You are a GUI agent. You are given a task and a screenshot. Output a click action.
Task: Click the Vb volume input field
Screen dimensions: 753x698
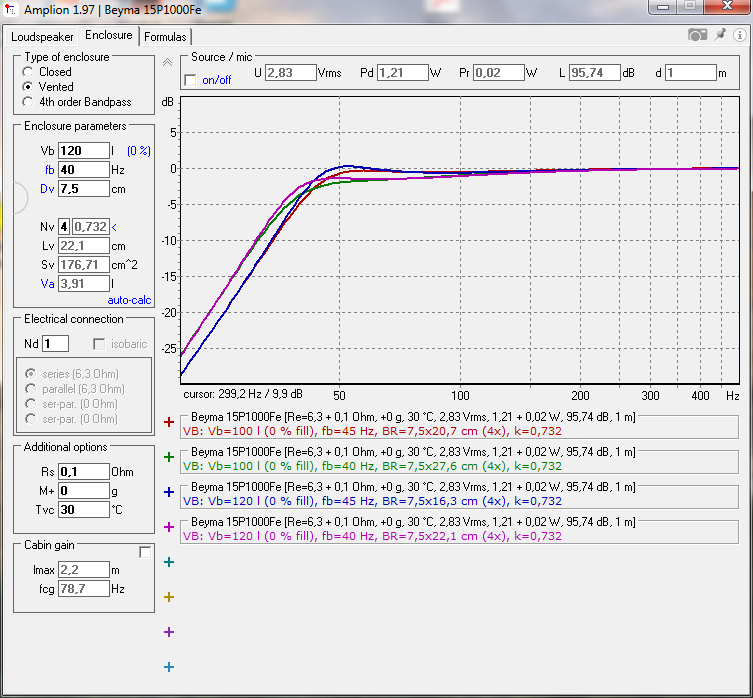click(x=84, y=151)
